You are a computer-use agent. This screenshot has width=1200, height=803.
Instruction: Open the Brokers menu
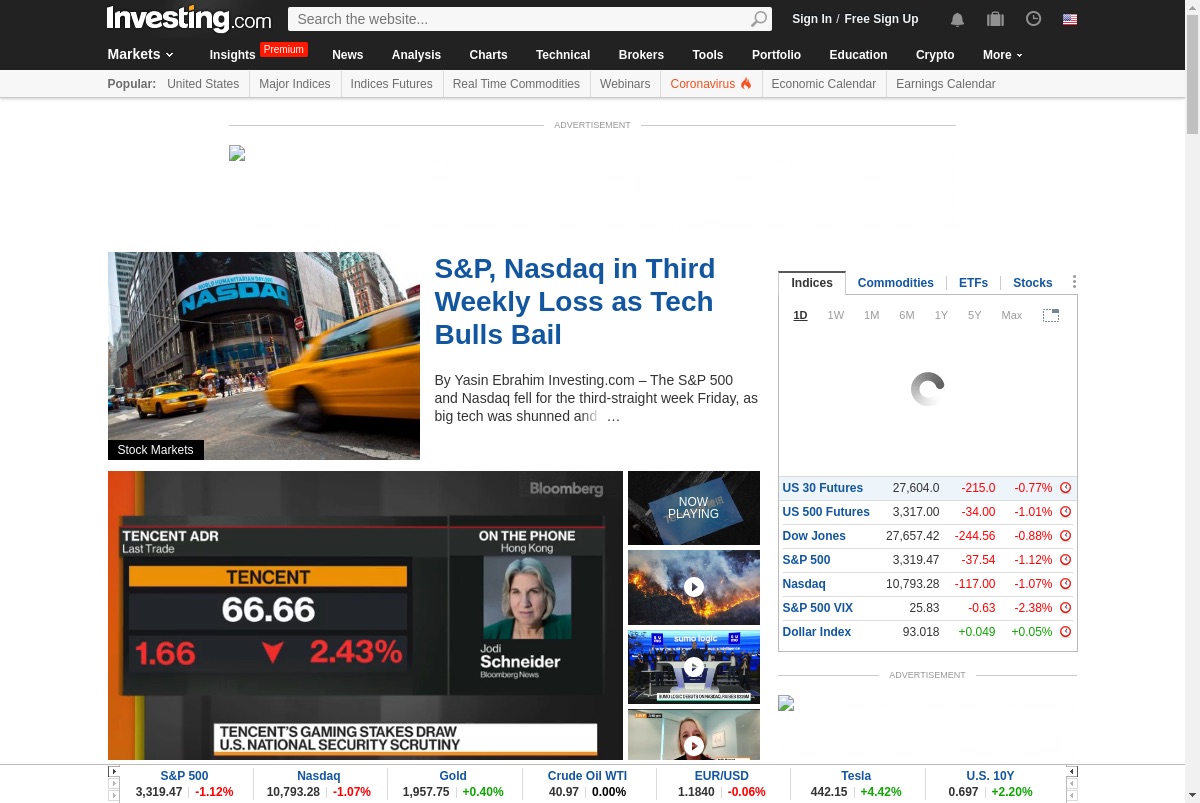pyautogui.click(x=641, y=55)
